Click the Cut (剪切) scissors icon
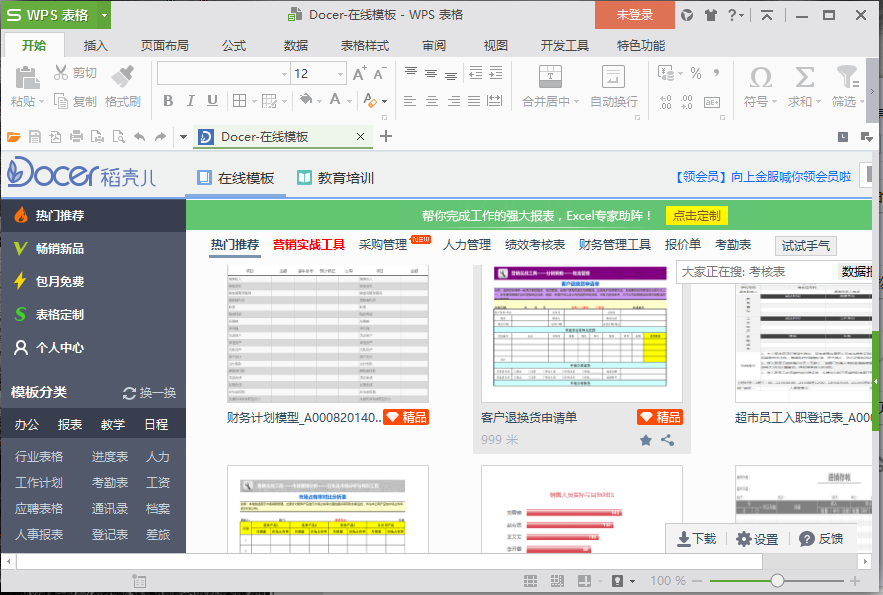883x595 pixels. pos(61,73)
